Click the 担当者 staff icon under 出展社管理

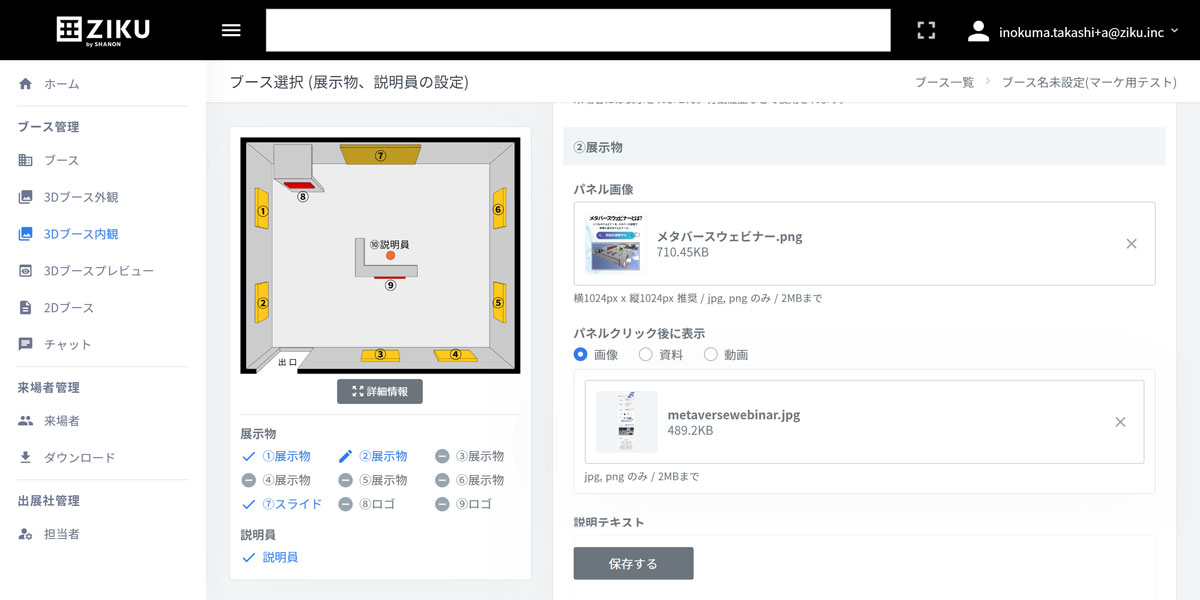[27, 534]
